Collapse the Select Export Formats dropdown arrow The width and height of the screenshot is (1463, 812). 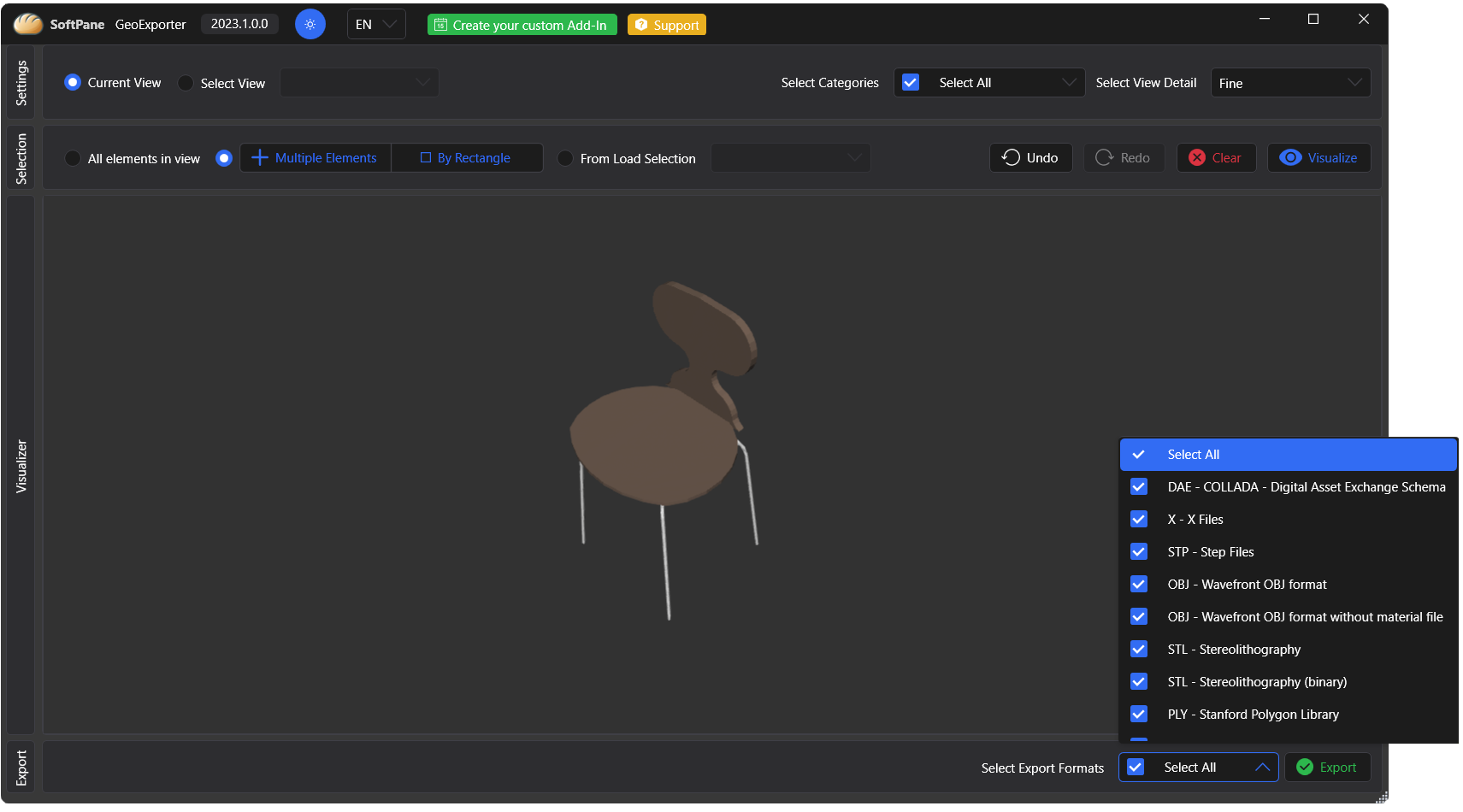(1262, 767)
